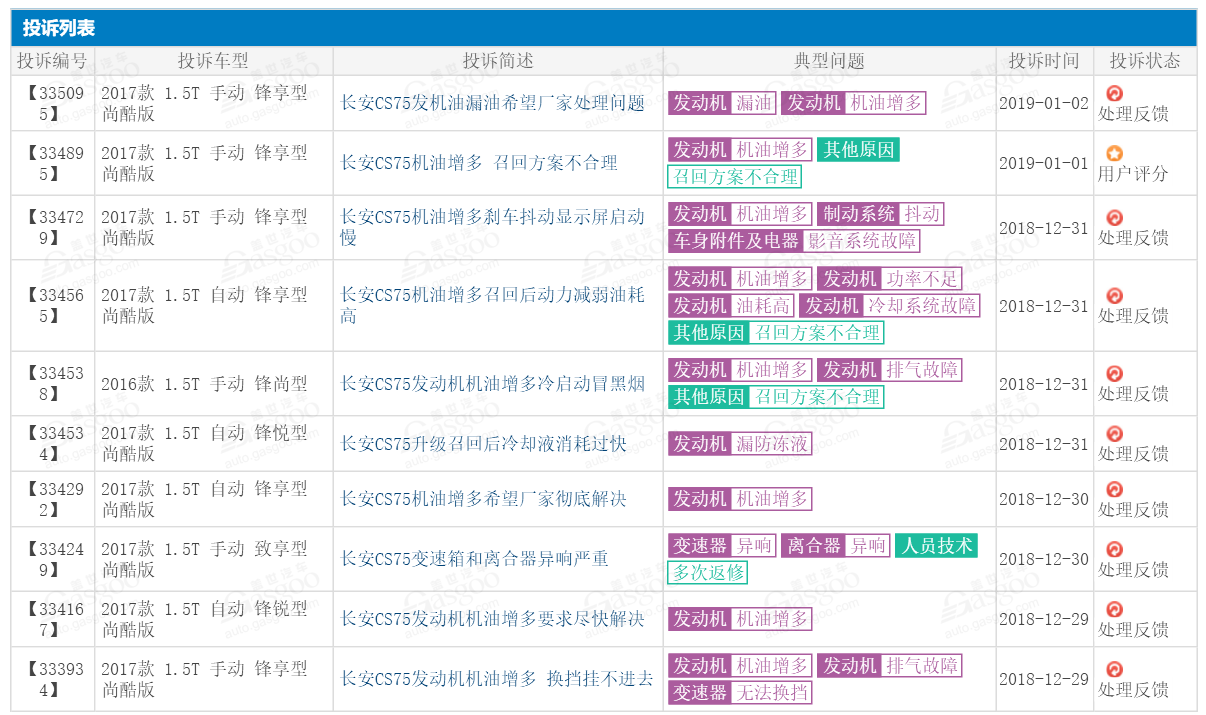Click the 用户评分 status text
The image size is (1206, 715).
(x=1132, y=174)
